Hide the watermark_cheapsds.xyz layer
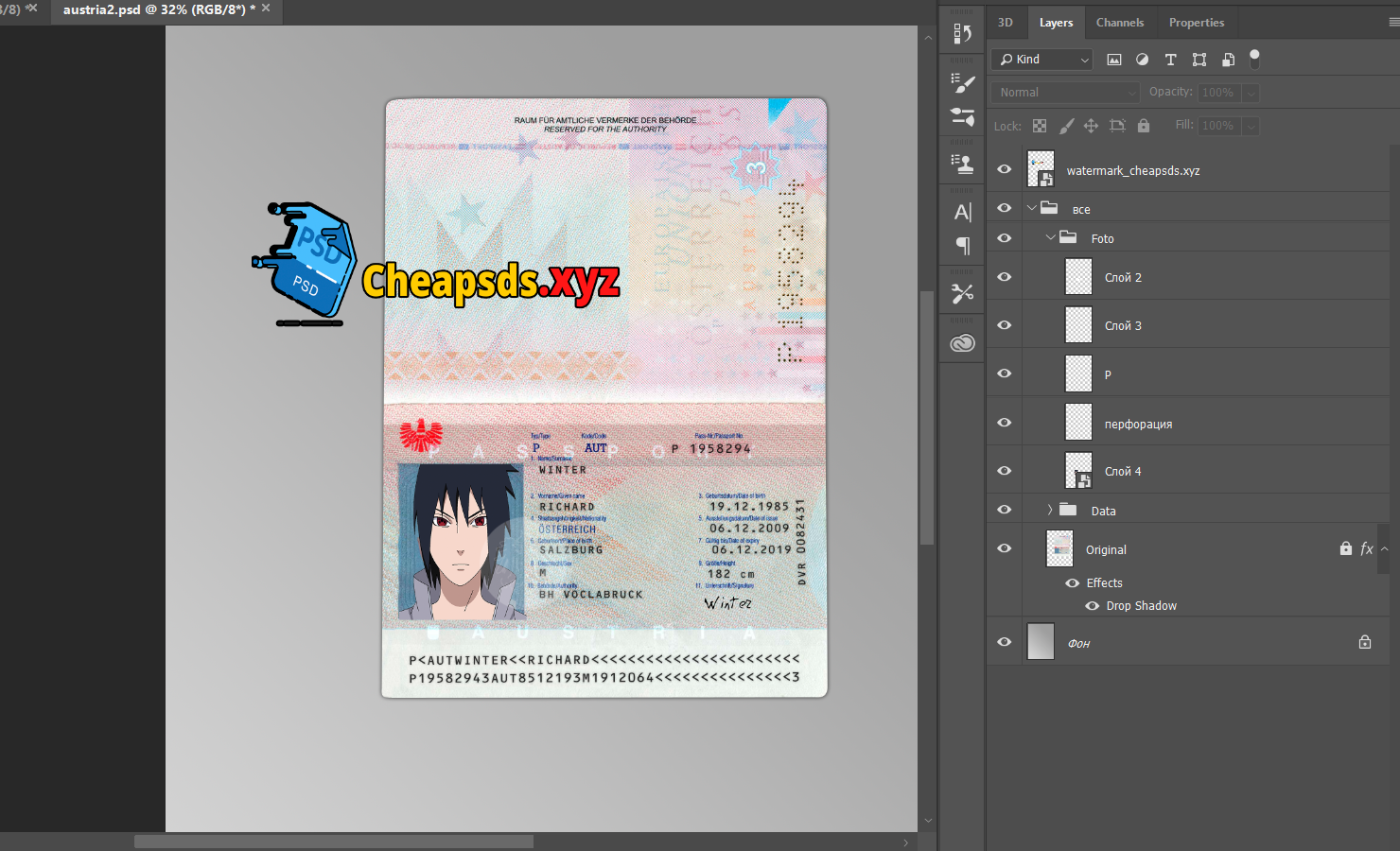This screenshot has width=1400, height=851. click(x=1005, y=169)
